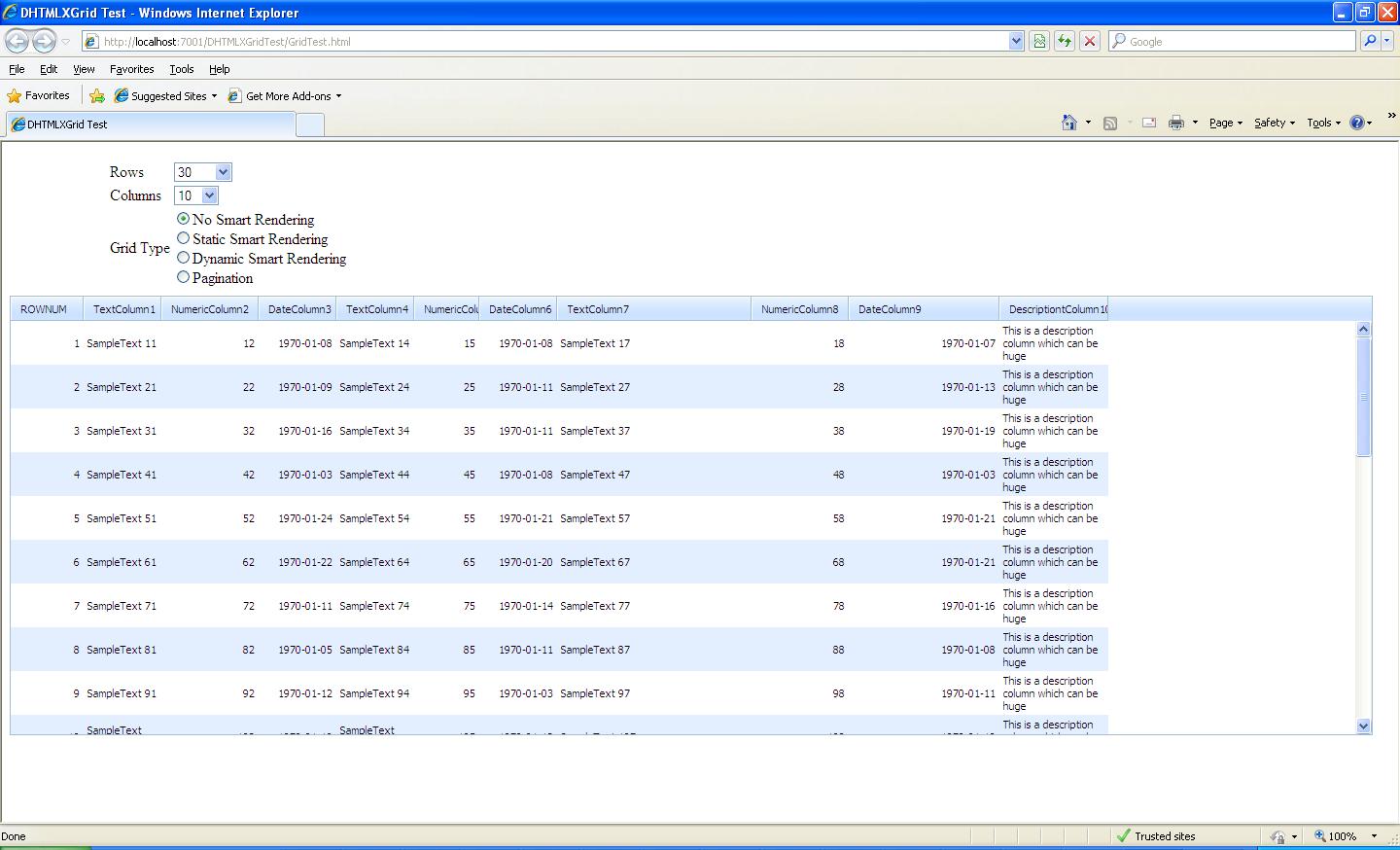Click the protected mode status icon
Viewport: 1400px width, 850px height.
1277,835
